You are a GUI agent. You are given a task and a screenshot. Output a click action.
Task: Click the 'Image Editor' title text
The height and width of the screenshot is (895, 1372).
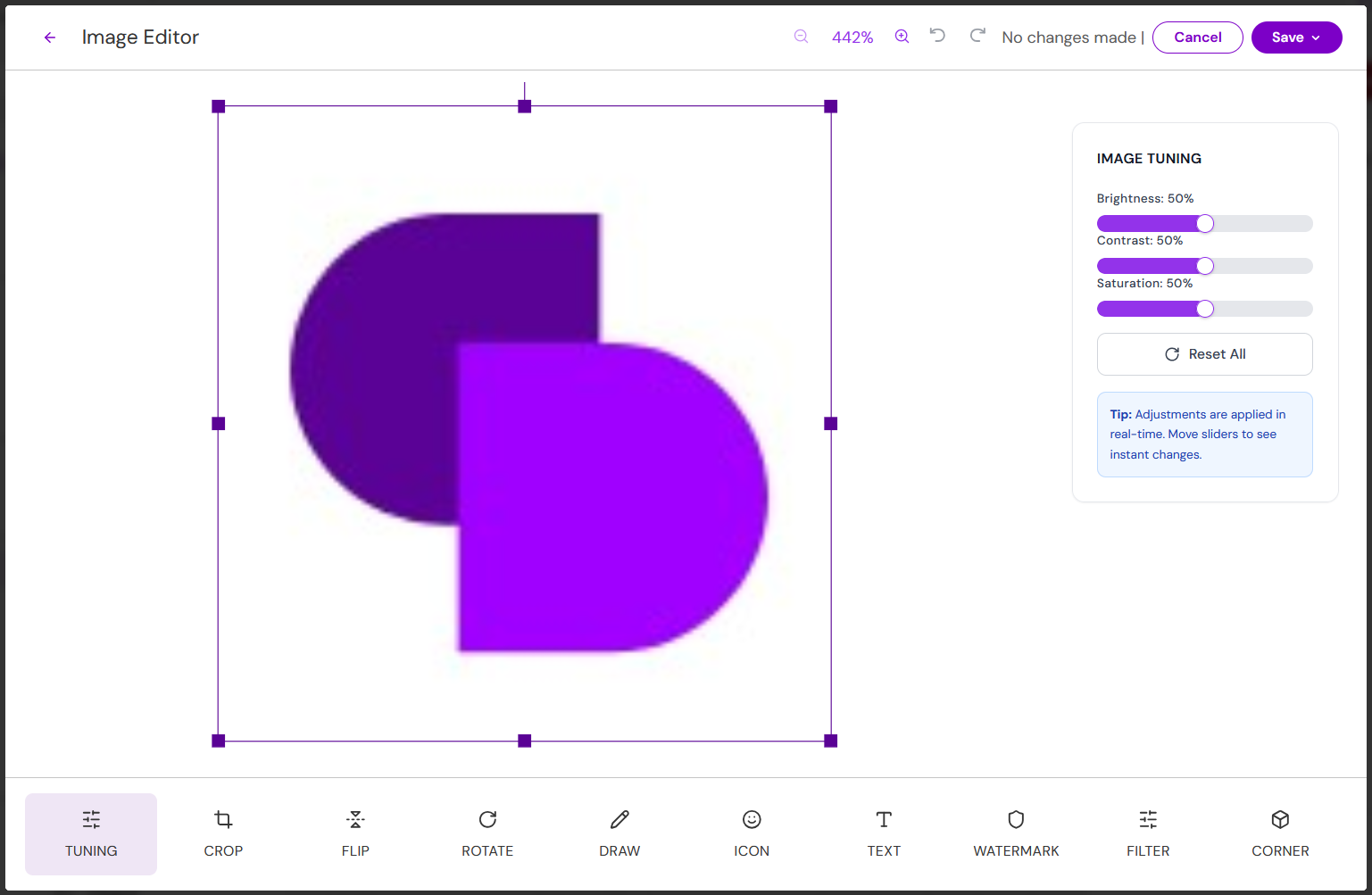pos(140,37)
